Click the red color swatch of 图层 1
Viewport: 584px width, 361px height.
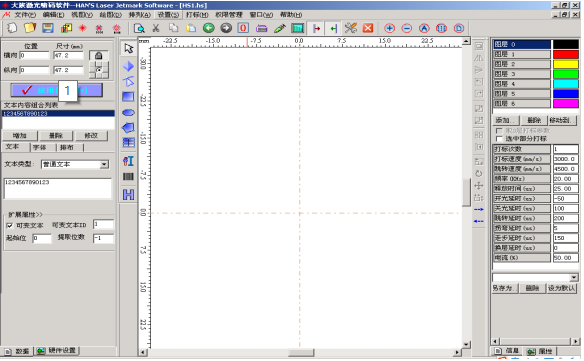coord(565,54)
